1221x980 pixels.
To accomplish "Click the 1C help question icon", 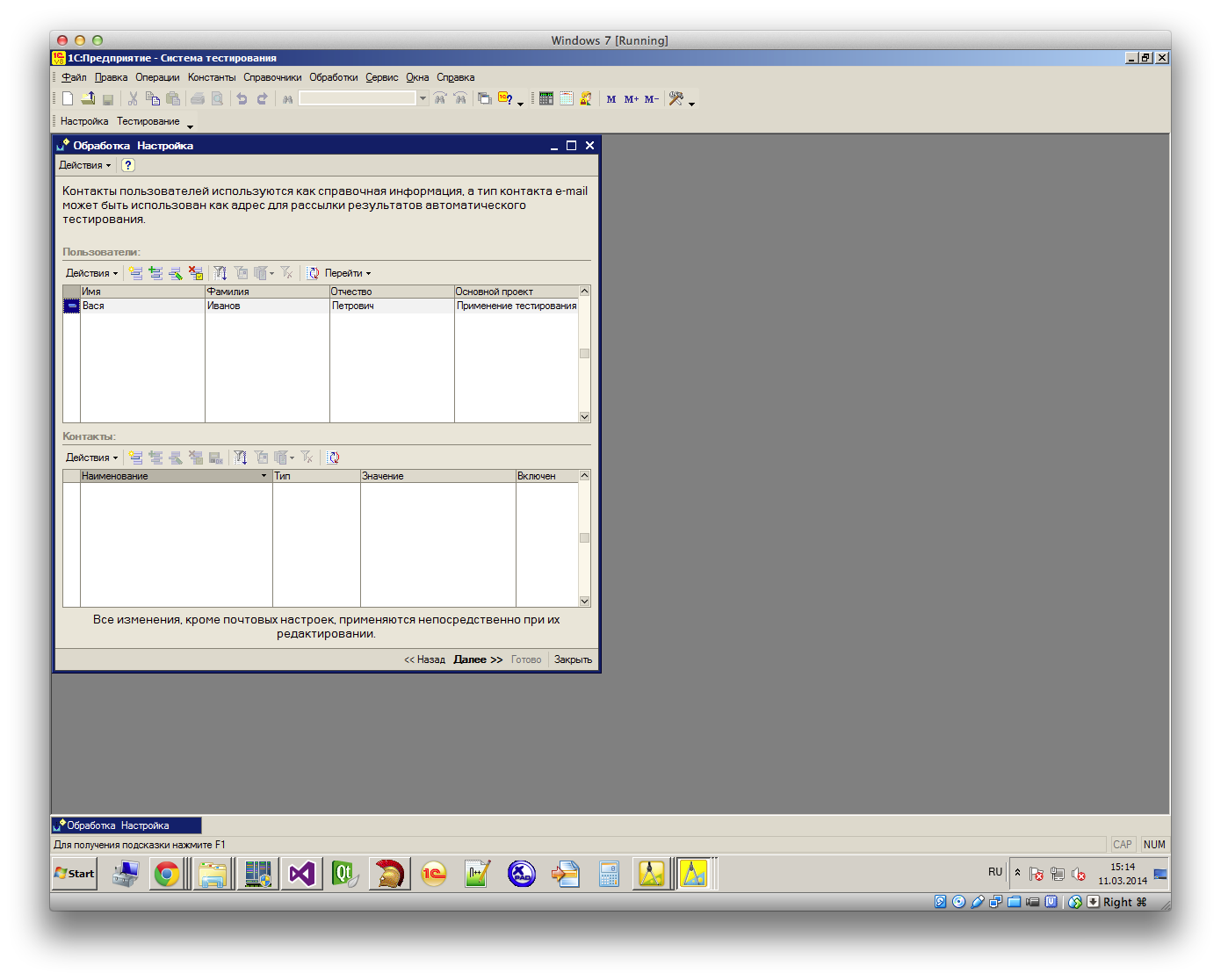I will pos(505,99).
